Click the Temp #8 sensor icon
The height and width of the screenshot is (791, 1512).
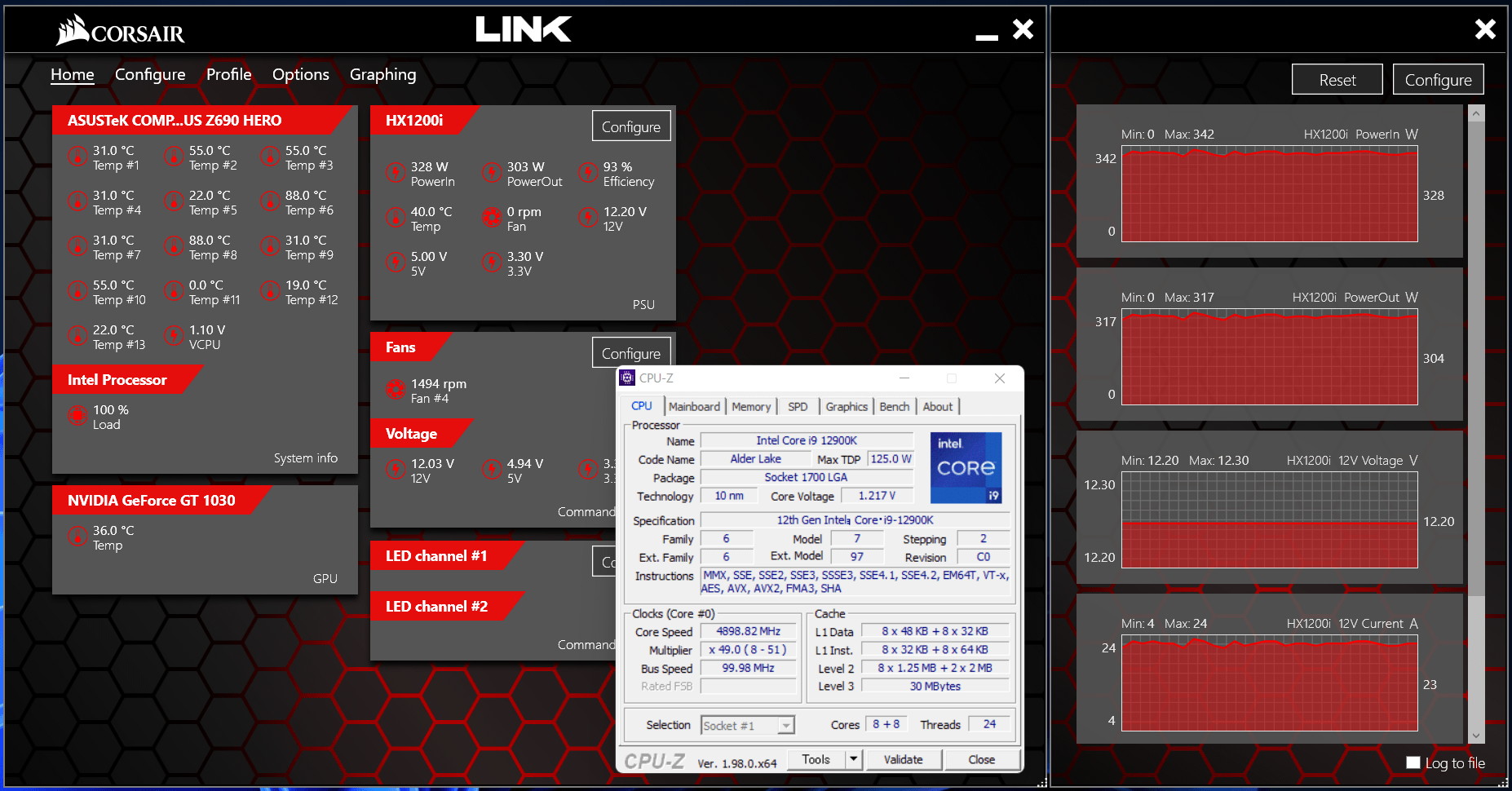click(x=174, y=246)
